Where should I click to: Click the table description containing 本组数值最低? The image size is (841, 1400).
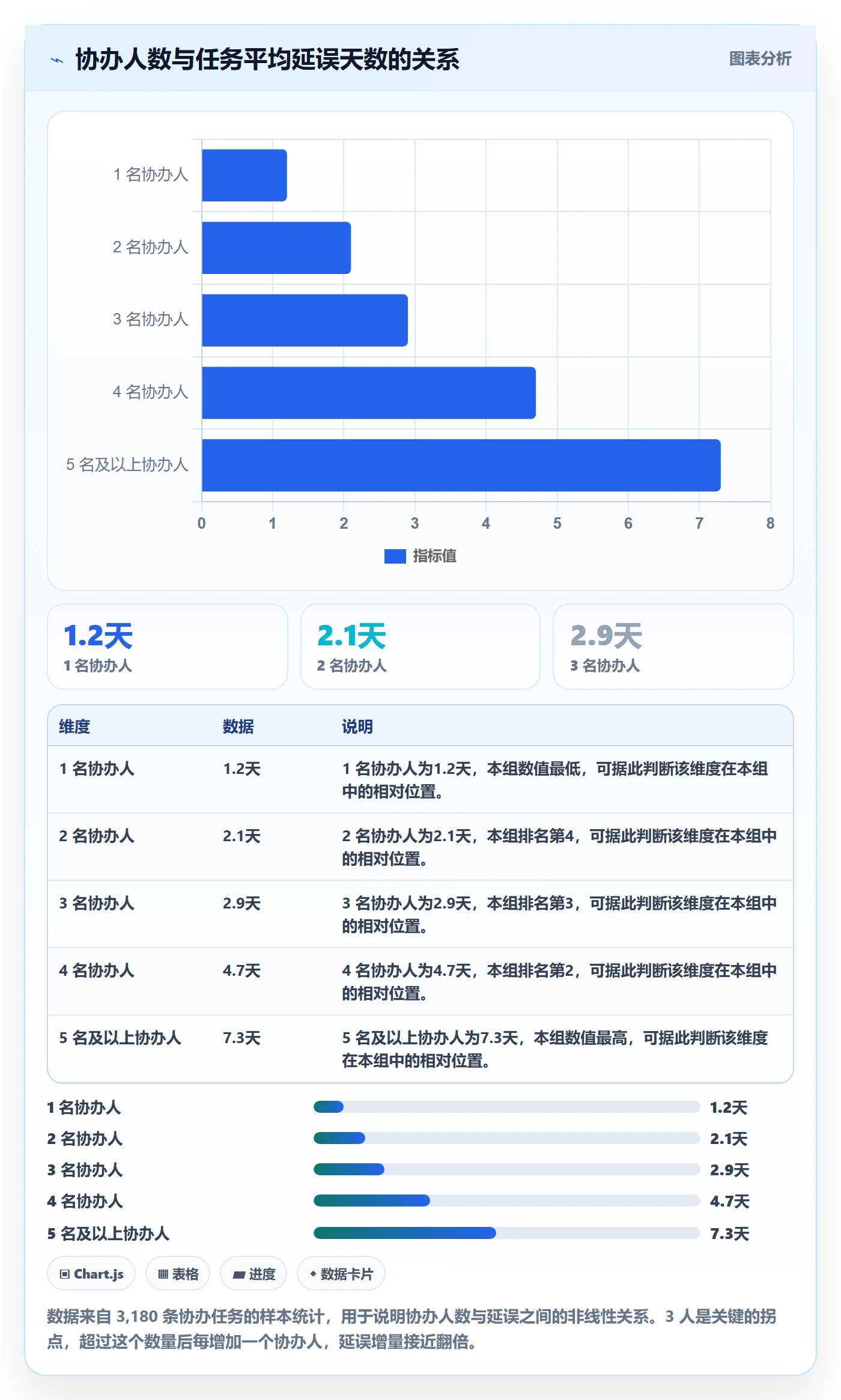point(556,780)
